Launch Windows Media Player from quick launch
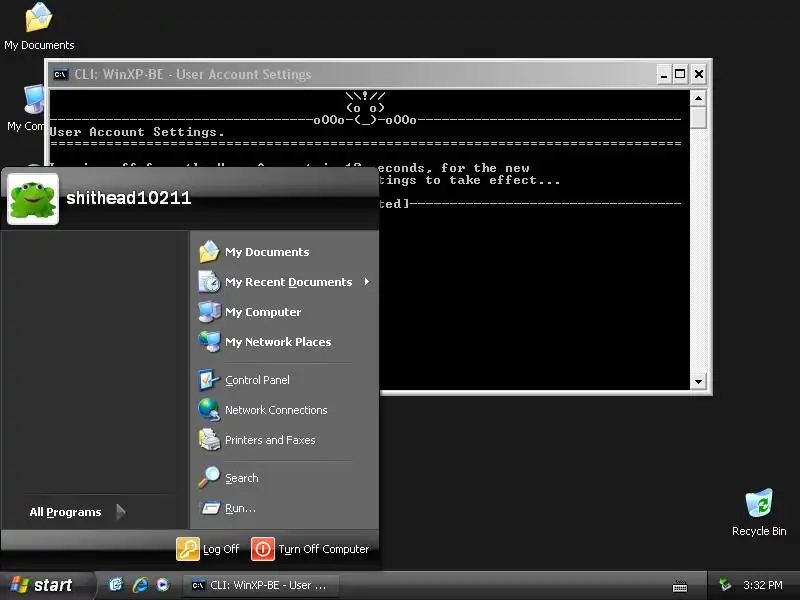This screenshot has height=600, width=800. 163,585
